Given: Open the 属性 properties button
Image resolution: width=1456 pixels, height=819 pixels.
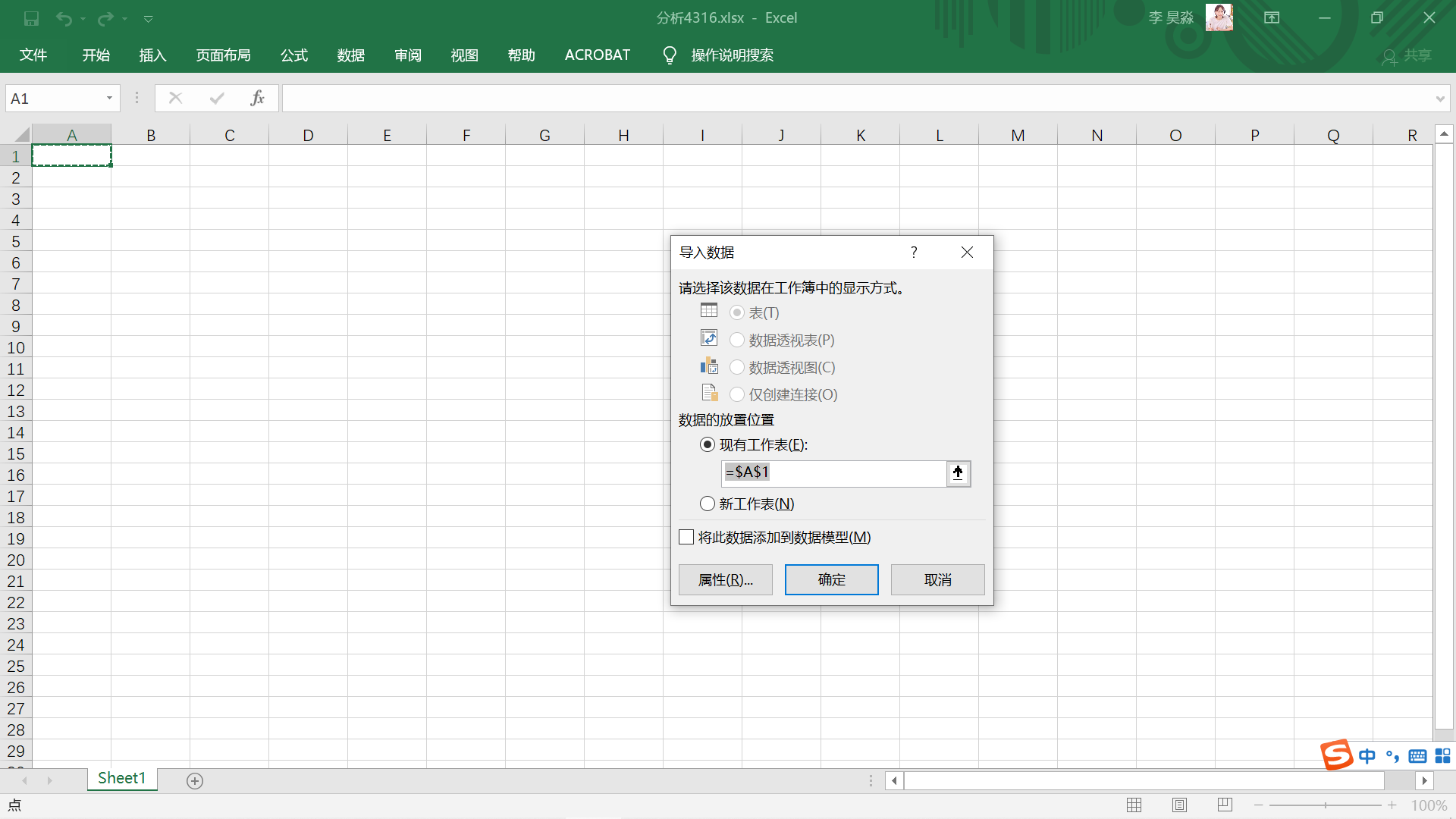Looking at the screenshot, I should [725, 579].
